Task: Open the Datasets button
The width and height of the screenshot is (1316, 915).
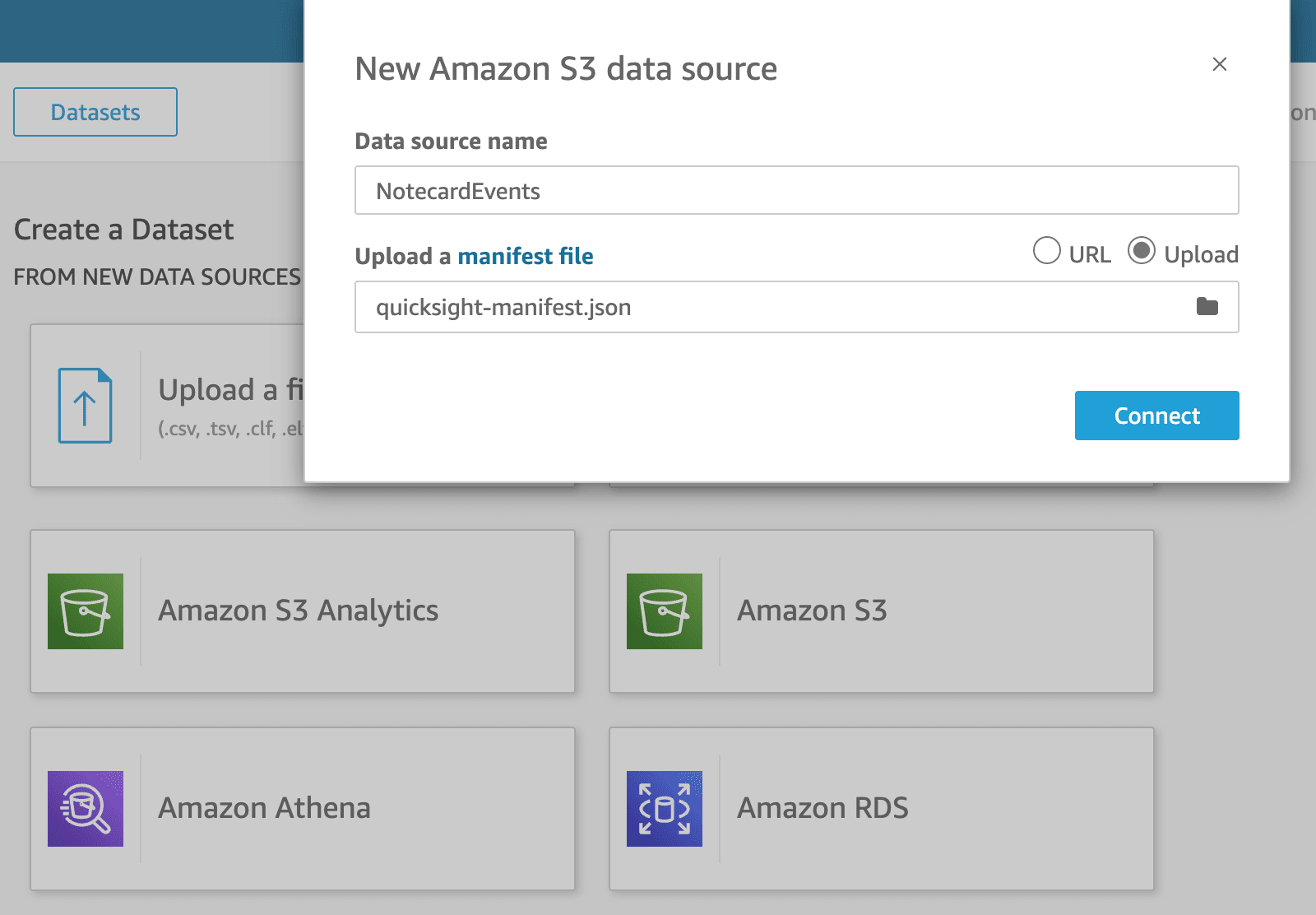Action: coord(95,112)
